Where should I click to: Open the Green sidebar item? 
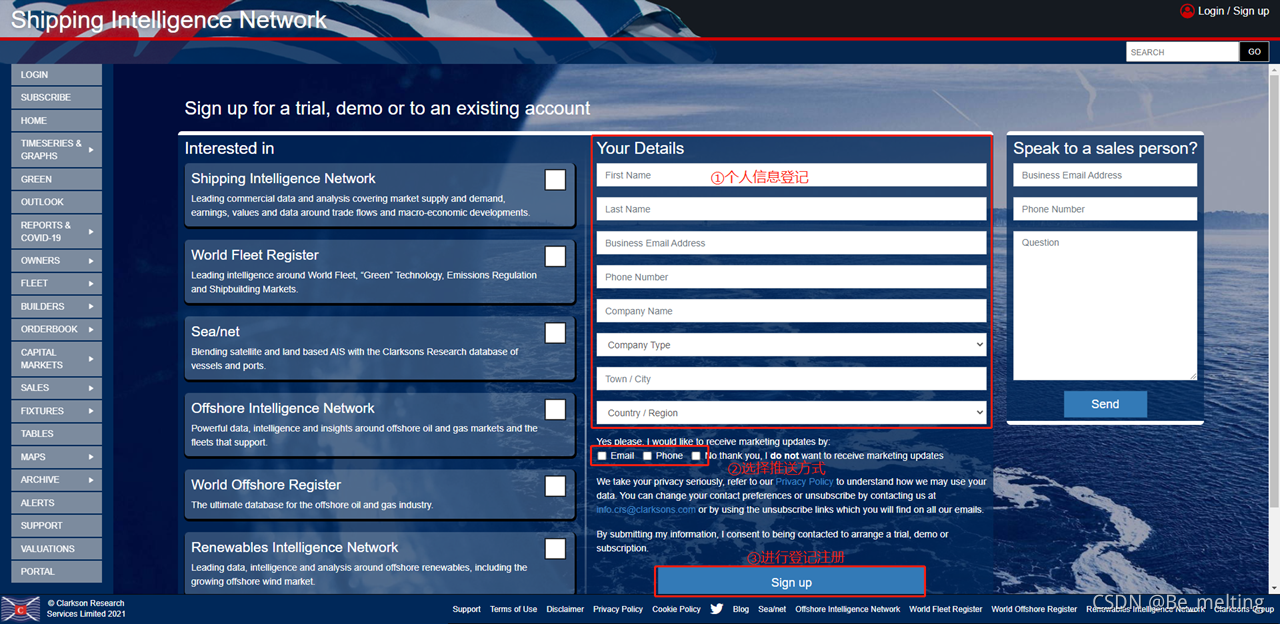pos(56,179)
